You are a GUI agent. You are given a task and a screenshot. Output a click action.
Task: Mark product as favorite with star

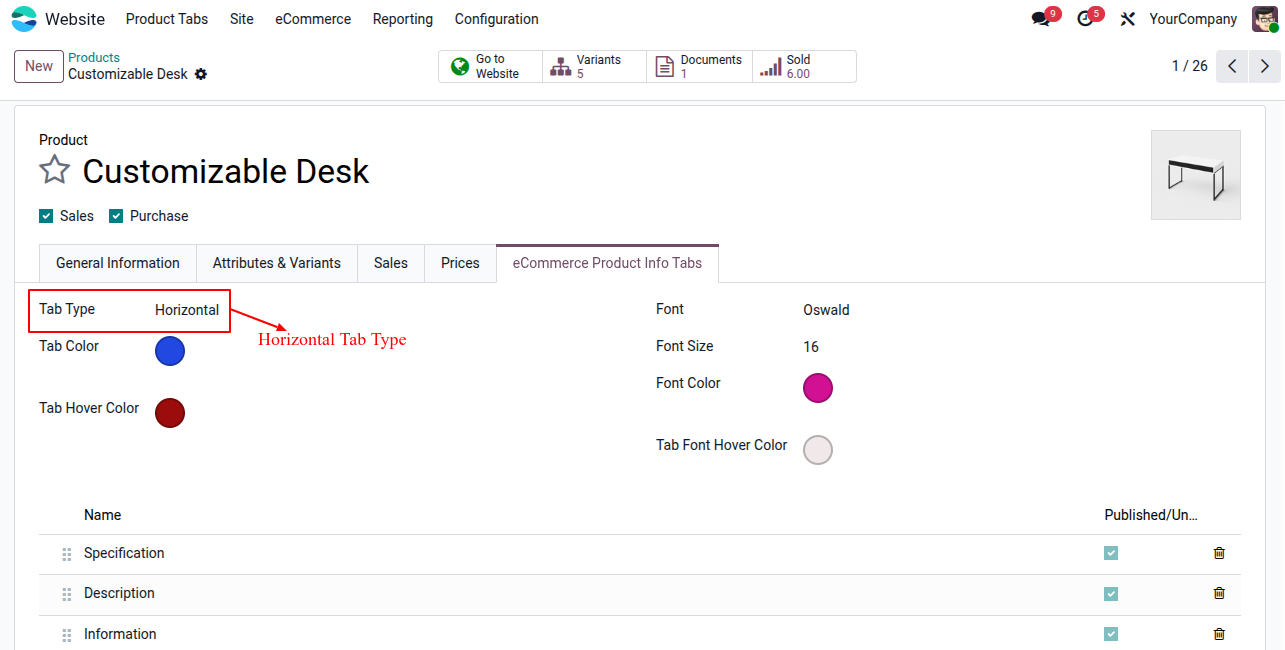(x=54, y=170)
